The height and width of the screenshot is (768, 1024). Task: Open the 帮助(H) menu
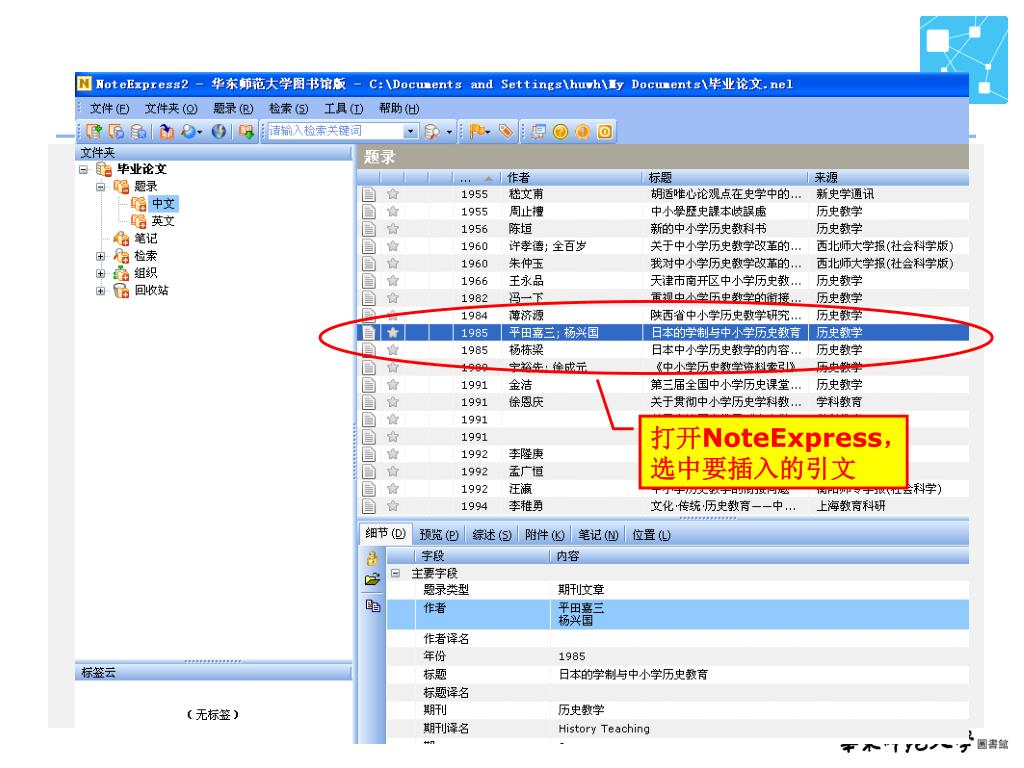coord(399,108)
